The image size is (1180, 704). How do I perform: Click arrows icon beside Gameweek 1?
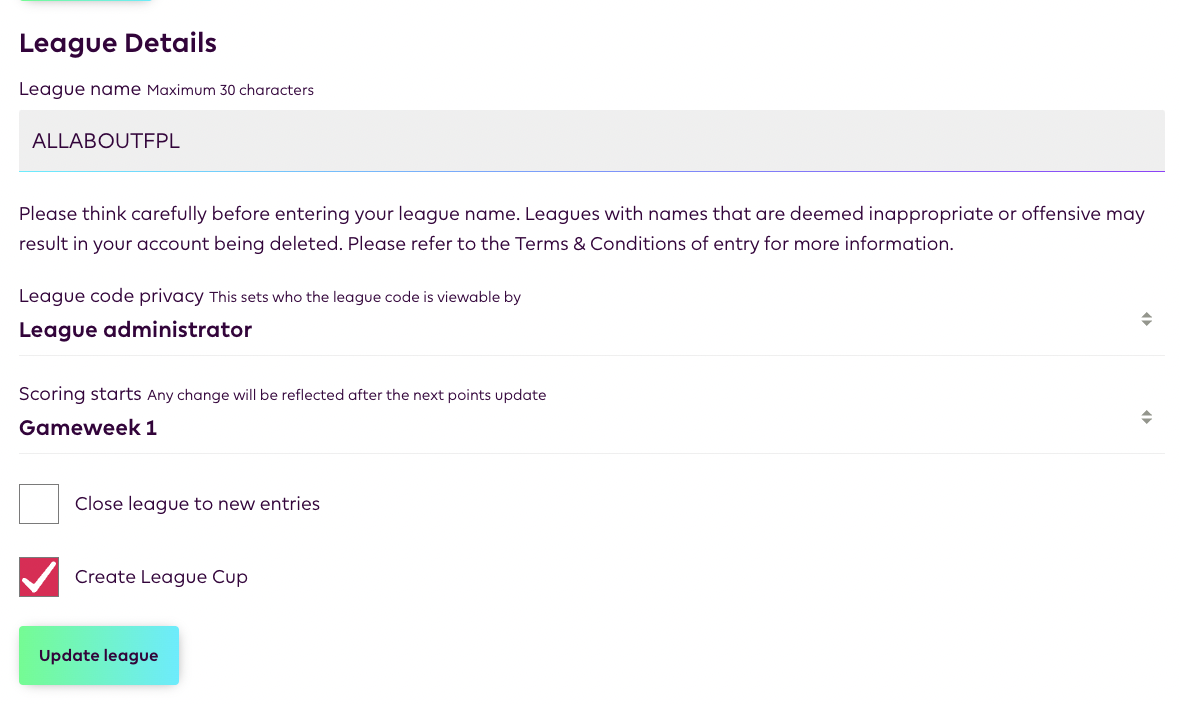click(x=1146, y=418)
